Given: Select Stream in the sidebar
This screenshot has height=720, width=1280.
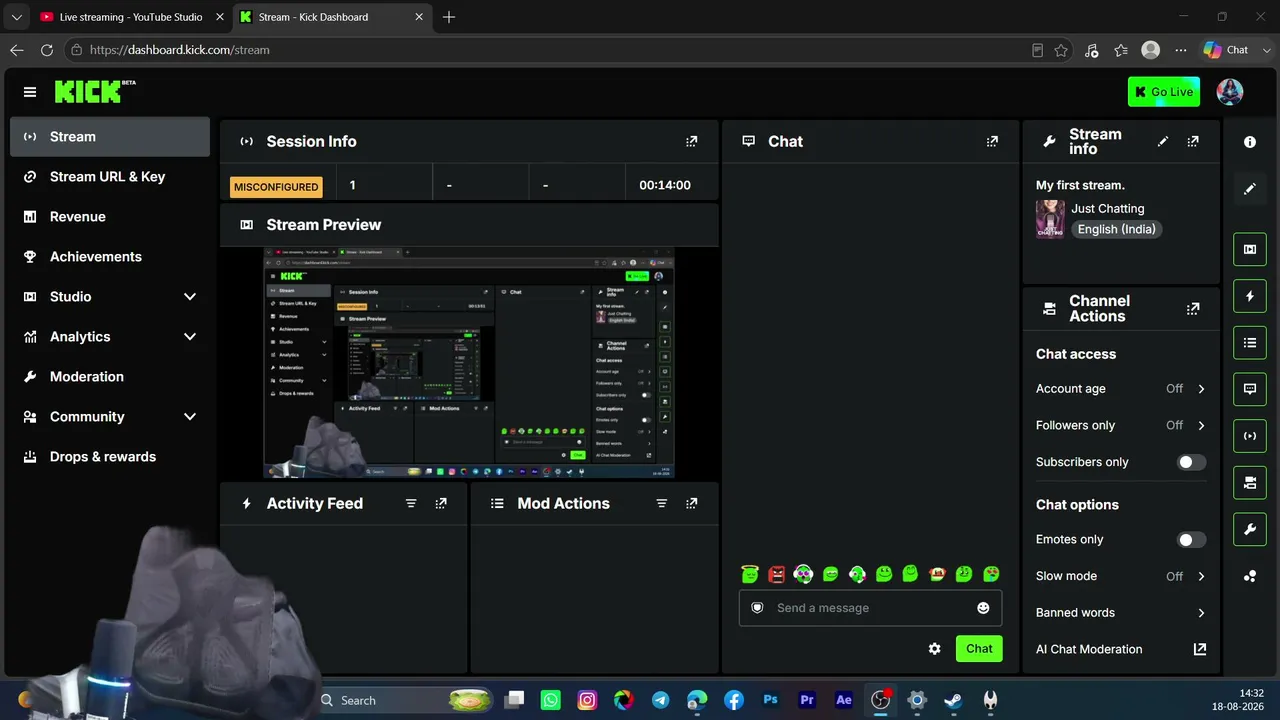Looking at the screenshot, I should [110, 137].
